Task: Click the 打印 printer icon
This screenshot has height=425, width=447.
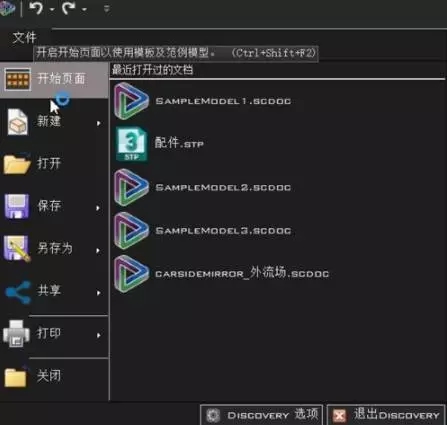Action: click(x=16, y=333)
